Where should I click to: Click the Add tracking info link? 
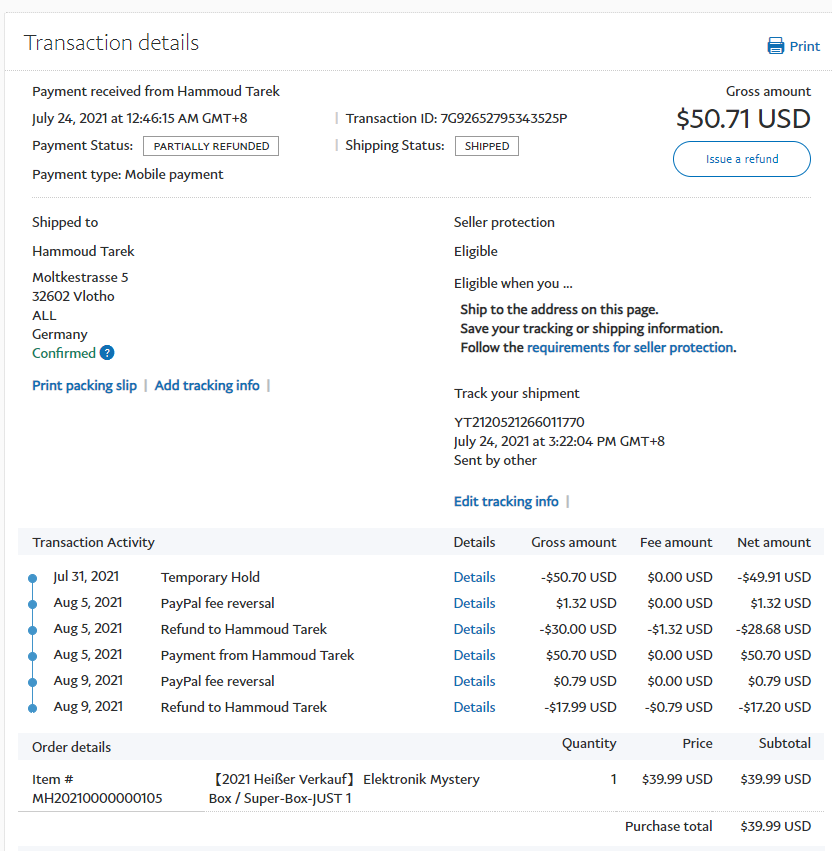[x=207, y=386]
